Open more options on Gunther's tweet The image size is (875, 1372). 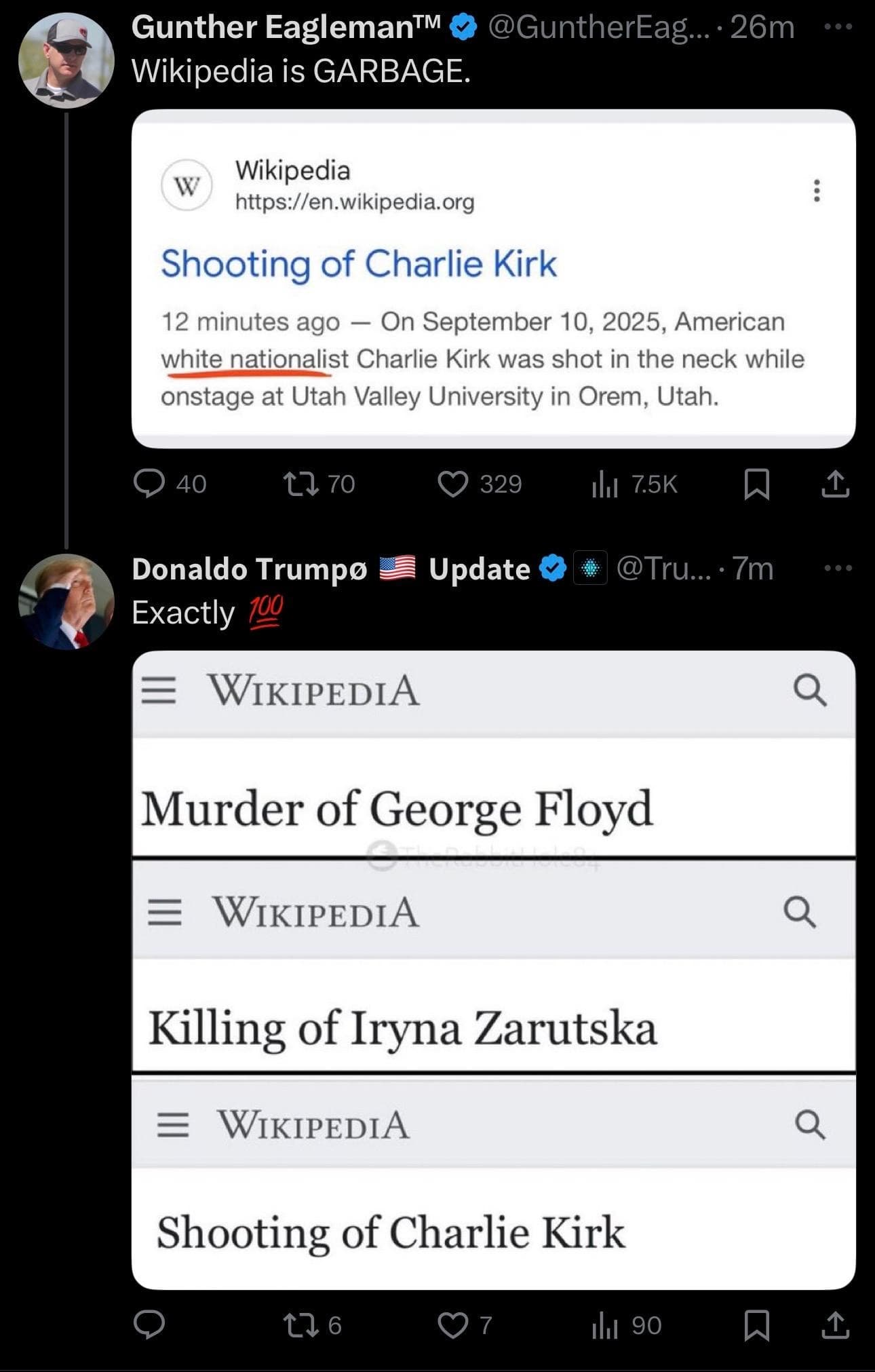point(838,28)
